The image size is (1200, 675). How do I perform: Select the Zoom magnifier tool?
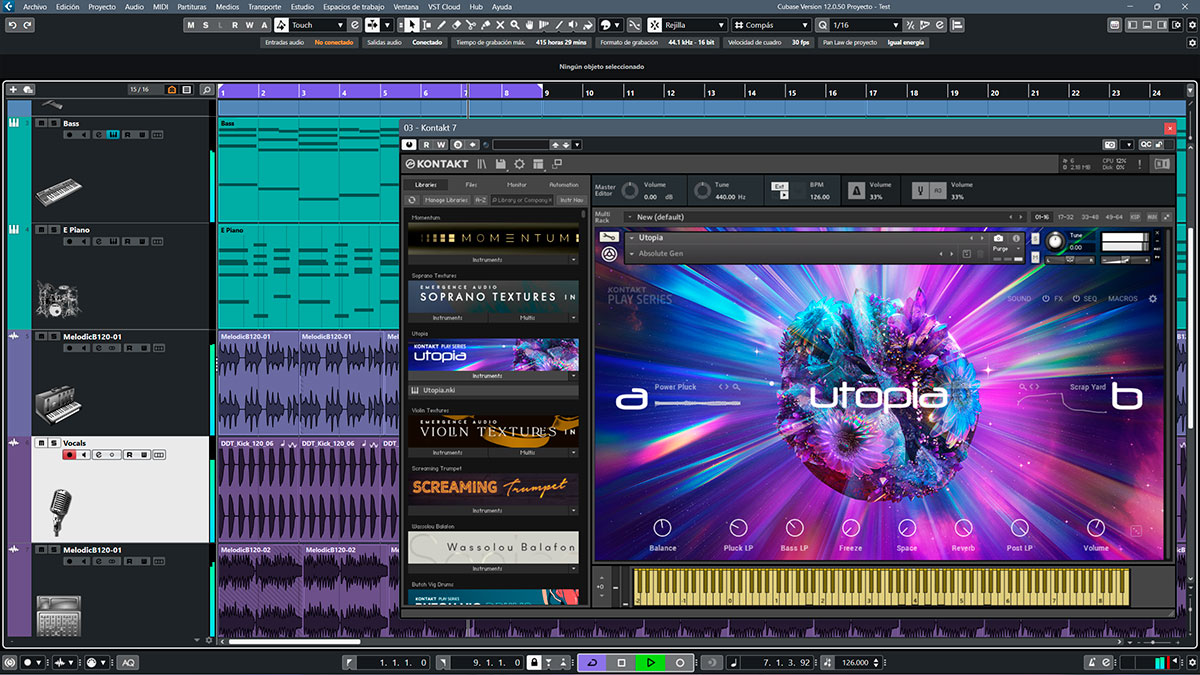click(x=515, y=25)
